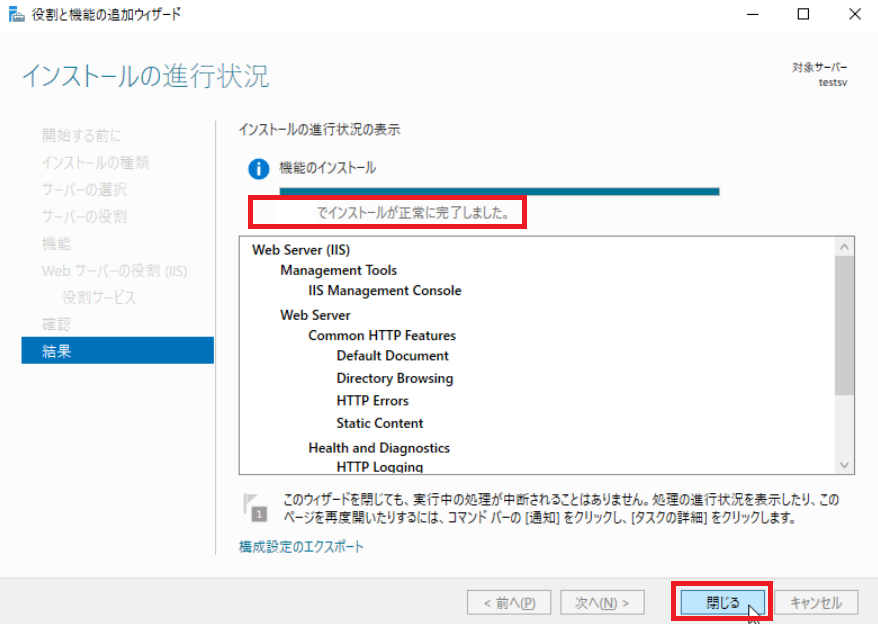
Task: Click the IIS Management Console row
Action: click(385, 291)
